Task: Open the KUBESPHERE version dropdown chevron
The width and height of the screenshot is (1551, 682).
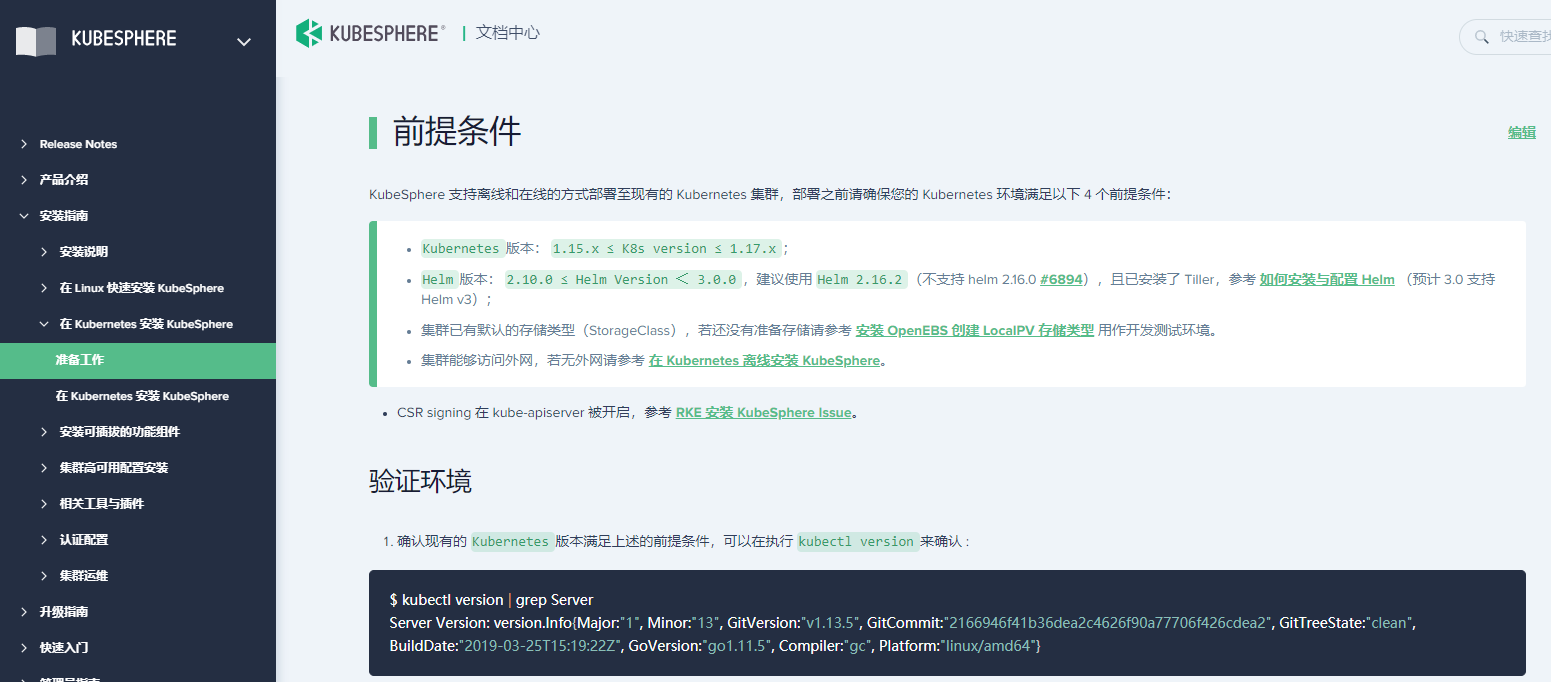Action: click(x=243, y=42)
